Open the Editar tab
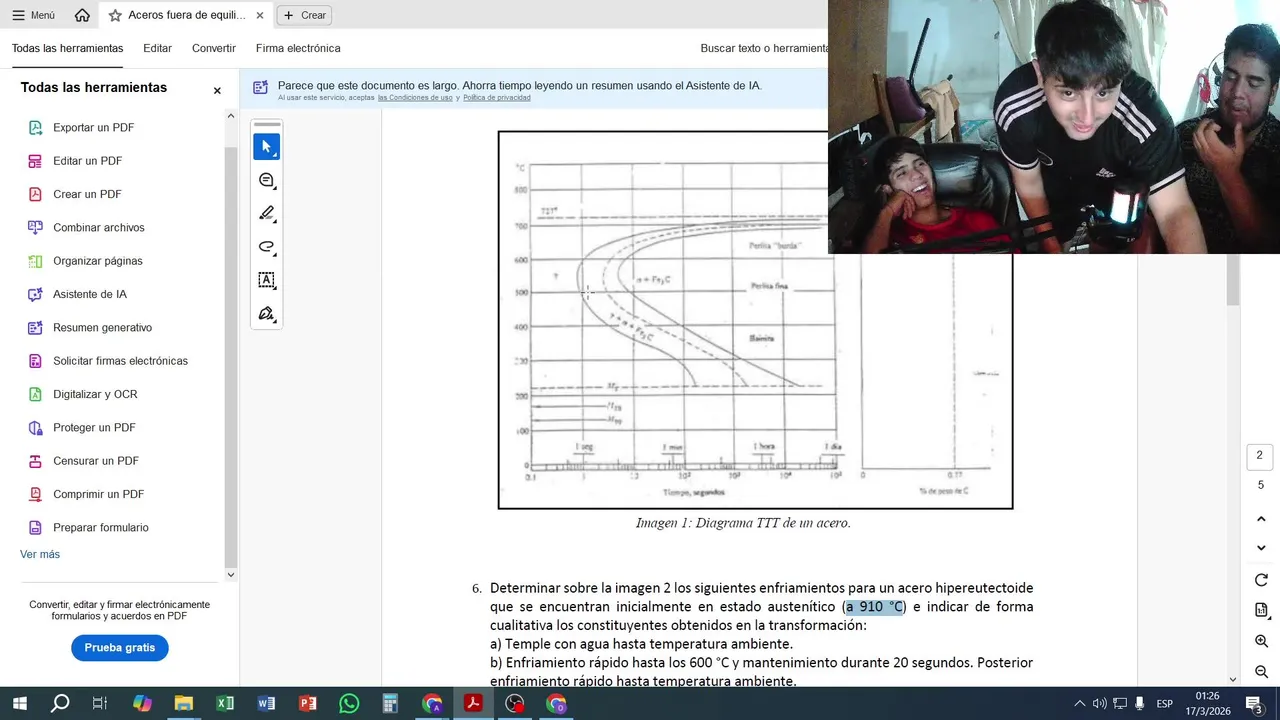The height and width of the screenshot is (720, 1280). coord(157,48)
